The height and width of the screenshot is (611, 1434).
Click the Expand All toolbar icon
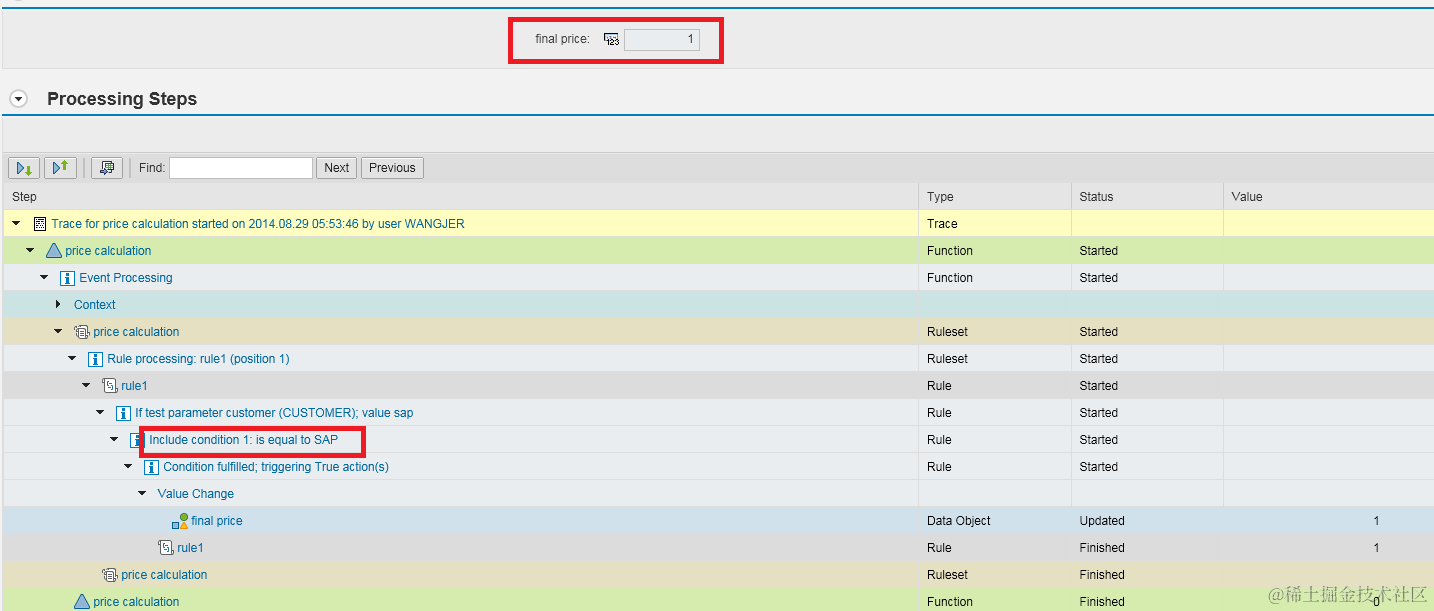[x=24, y=168]
